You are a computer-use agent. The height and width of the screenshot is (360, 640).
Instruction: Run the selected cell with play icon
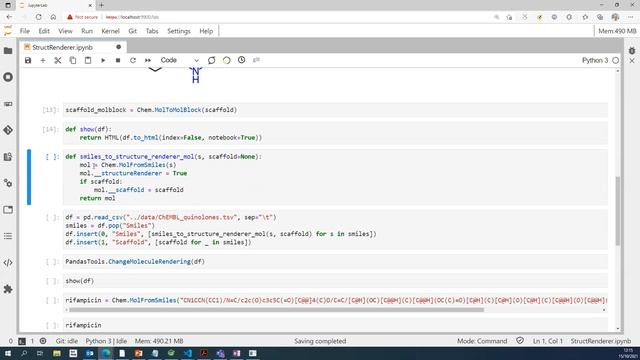[x=103, y=60]
